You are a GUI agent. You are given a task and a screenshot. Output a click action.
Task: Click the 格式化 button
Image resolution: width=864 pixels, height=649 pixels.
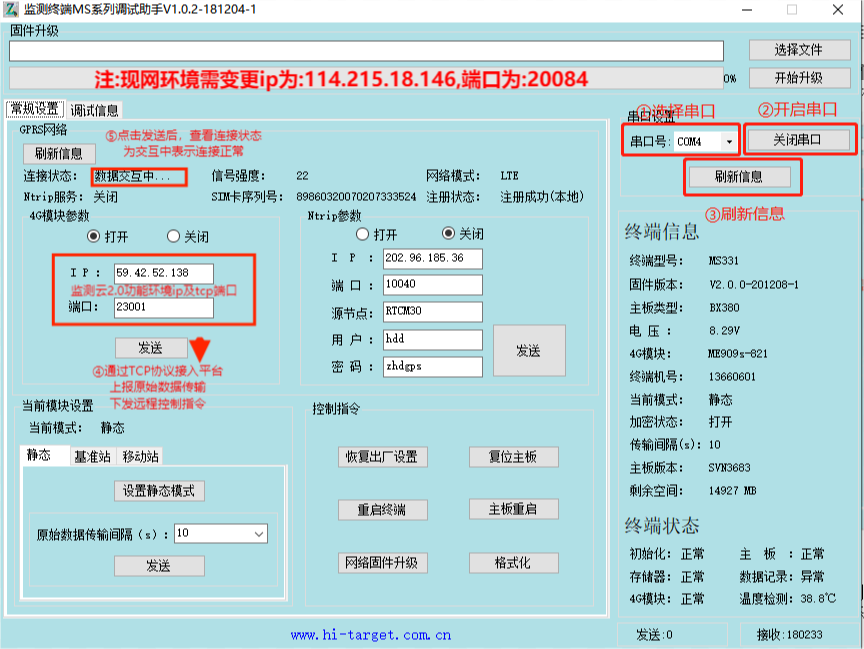point(513,563)
